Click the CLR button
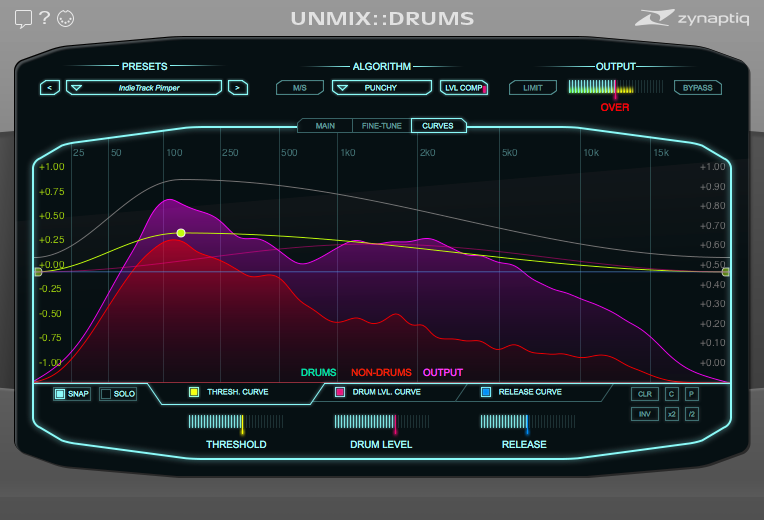This screenshot has height=520, width=764. pyautogui.click(x=645, y=394)
